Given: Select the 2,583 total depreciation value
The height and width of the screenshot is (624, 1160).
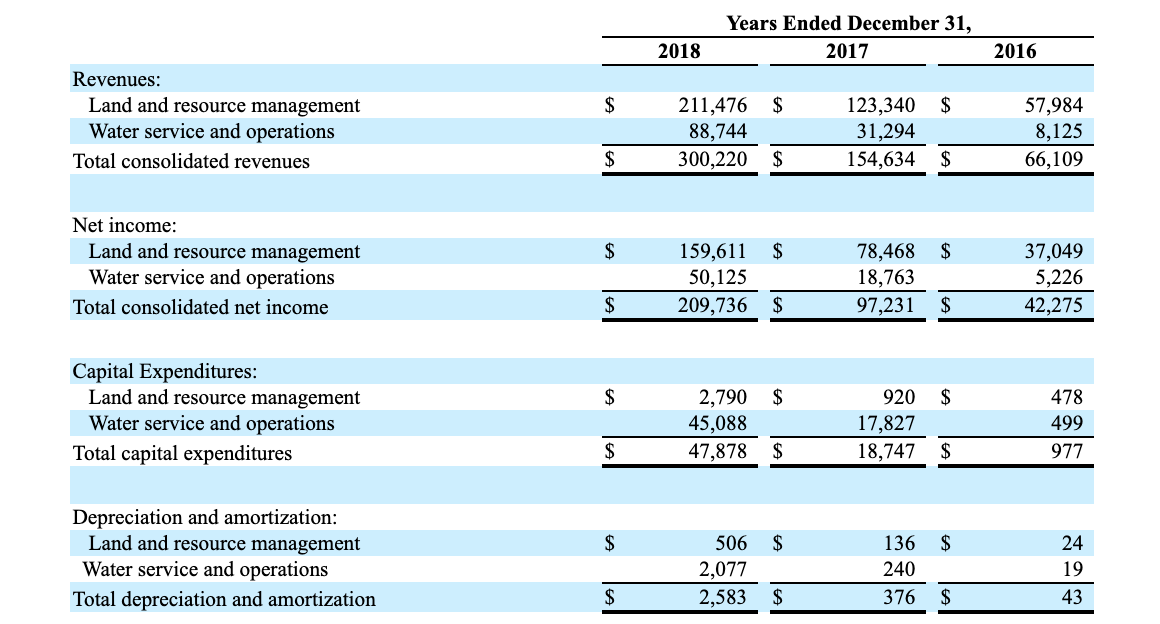Looking at the screenshot, I should pyautogui.click(x=725, y=597).
